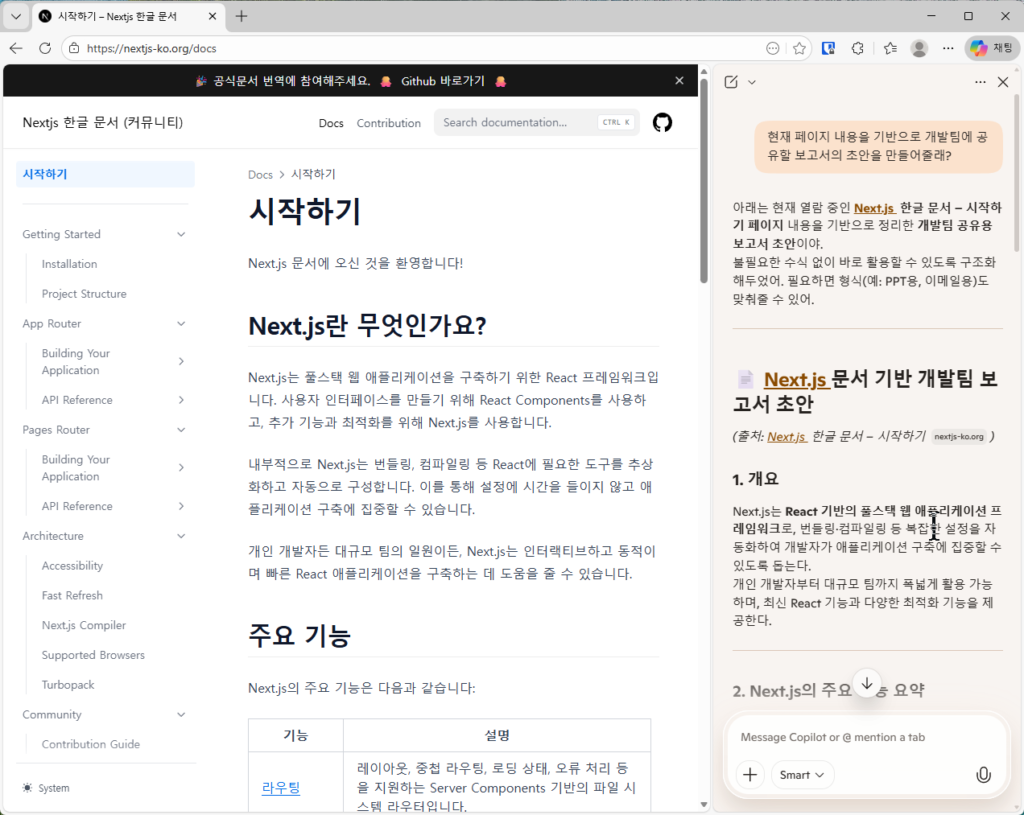This screenshot has width=1024, height=815.
Task: Select the 시작하기 browser tab
Action: click(x=130, y=16)
